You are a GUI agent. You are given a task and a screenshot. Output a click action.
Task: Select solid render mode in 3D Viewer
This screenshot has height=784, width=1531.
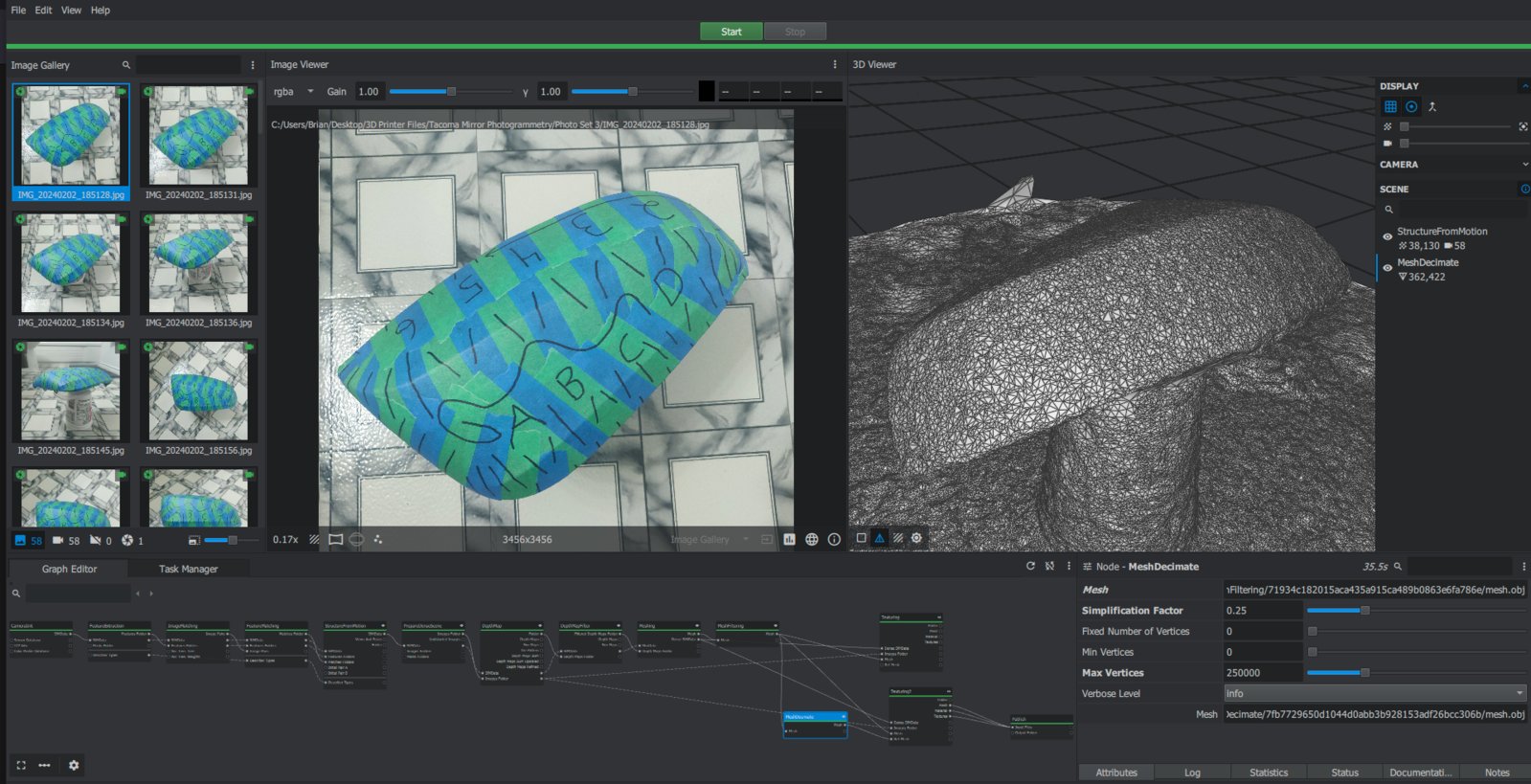click(x=861, y=538)
